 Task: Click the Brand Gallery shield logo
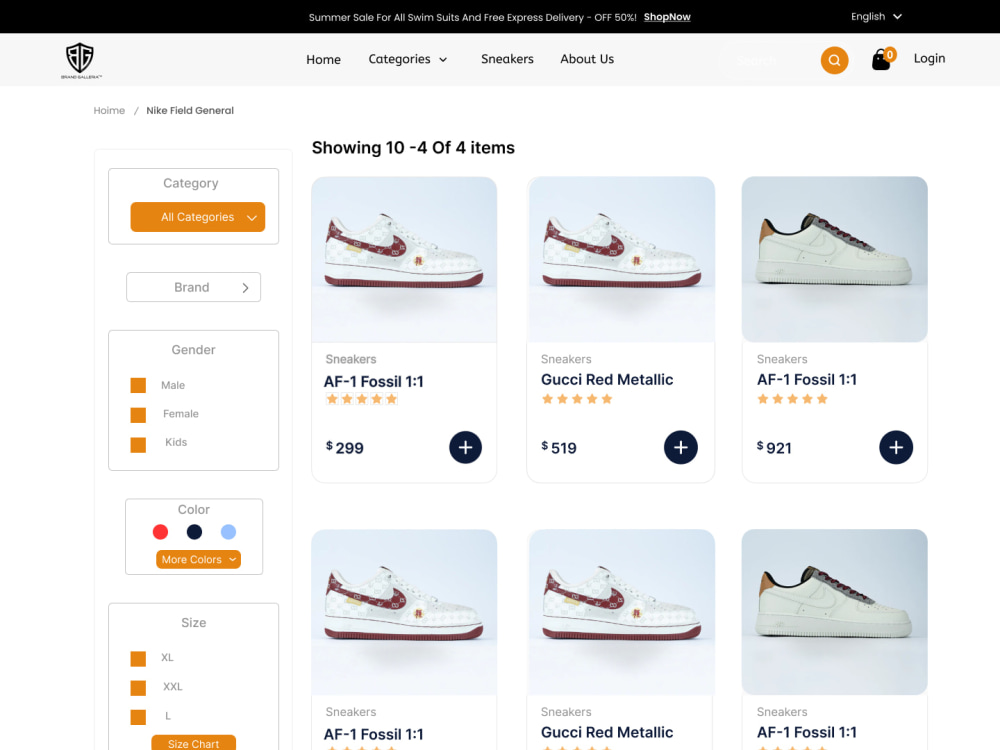[81, 60]
